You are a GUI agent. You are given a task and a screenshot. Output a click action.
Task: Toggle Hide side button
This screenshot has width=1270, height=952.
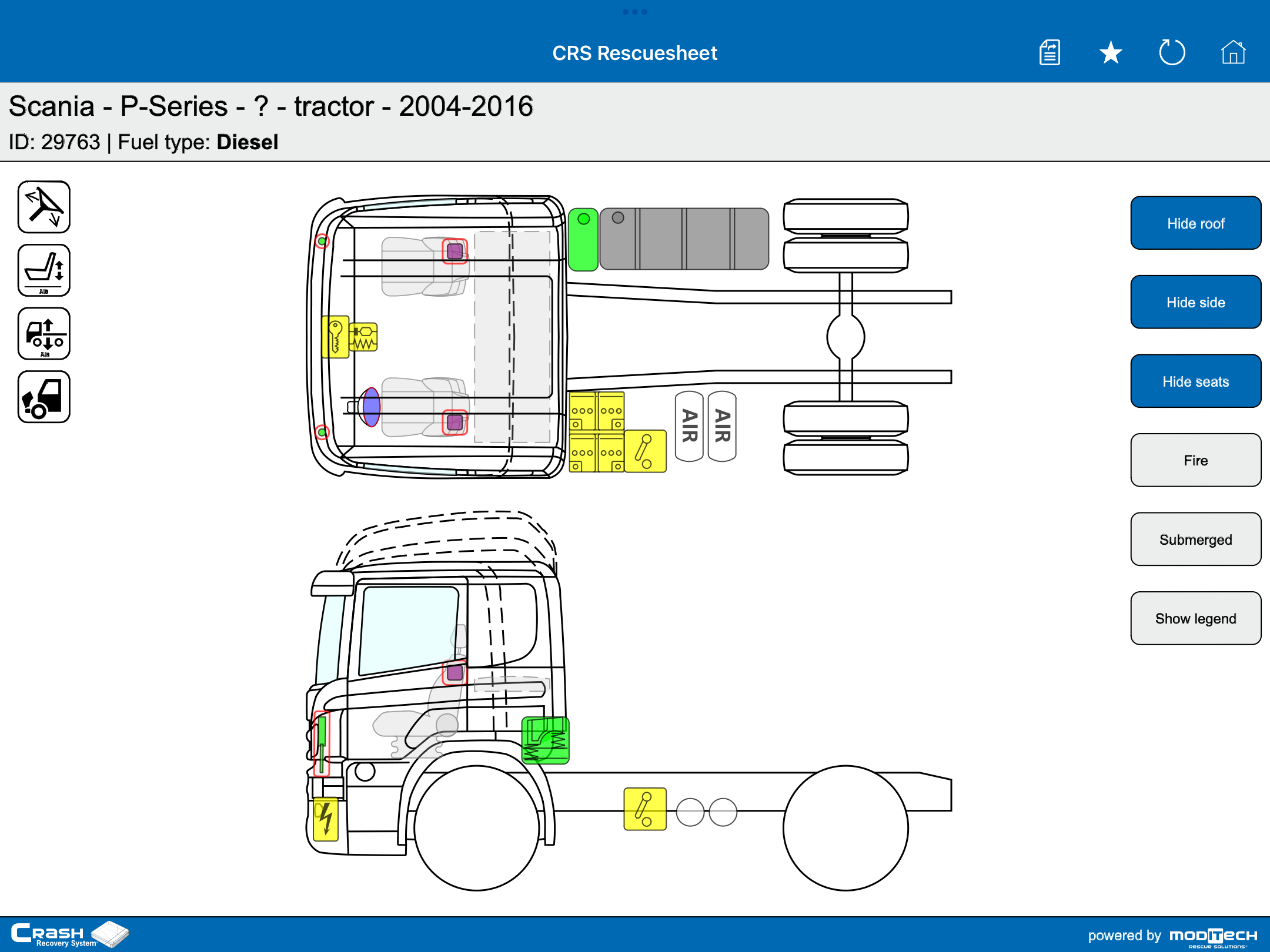[1195, 302]
